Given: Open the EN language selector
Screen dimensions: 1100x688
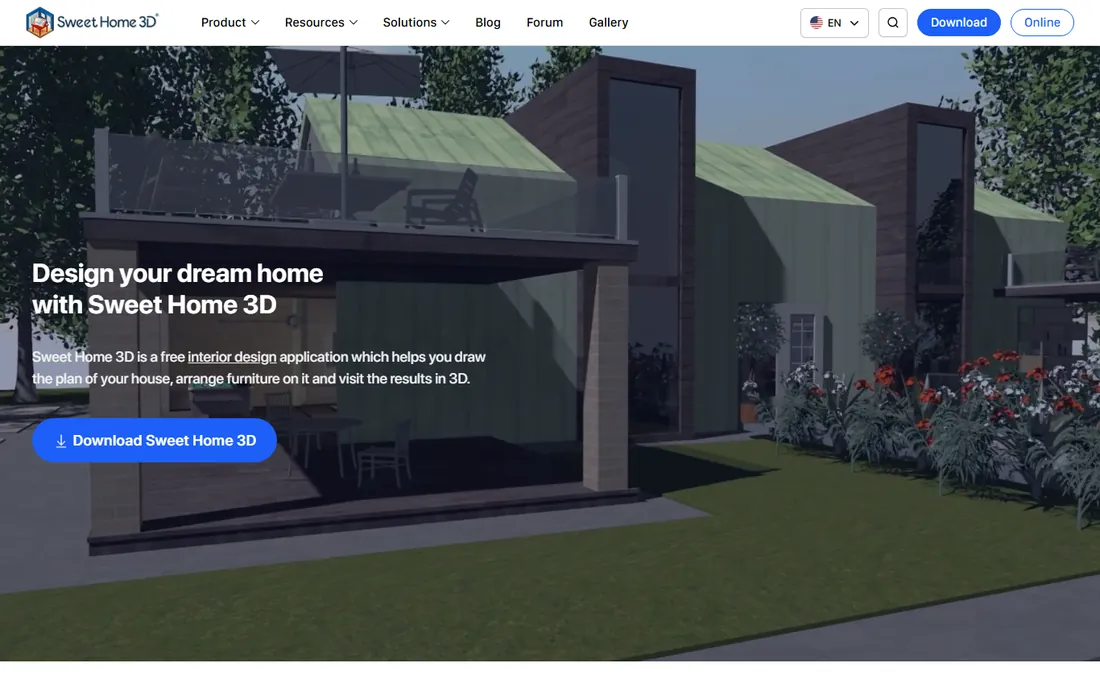Looking at the screenshot, I should pyautogui.click(x=834, y=22).
